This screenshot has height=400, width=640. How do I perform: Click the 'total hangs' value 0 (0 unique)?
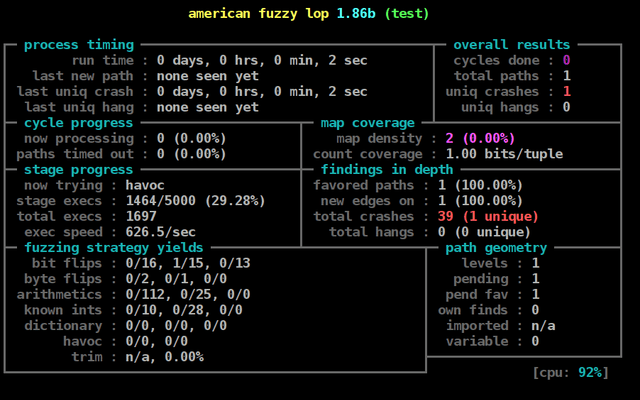pyautogui.click(x=484, y=232)
